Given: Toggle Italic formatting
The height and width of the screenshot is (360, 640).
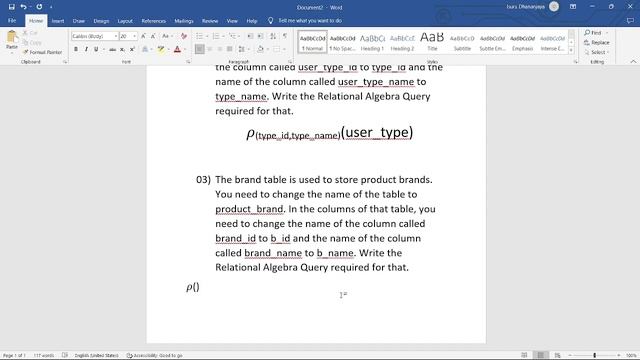Looking at the screenshot, I should coord(86,49).
